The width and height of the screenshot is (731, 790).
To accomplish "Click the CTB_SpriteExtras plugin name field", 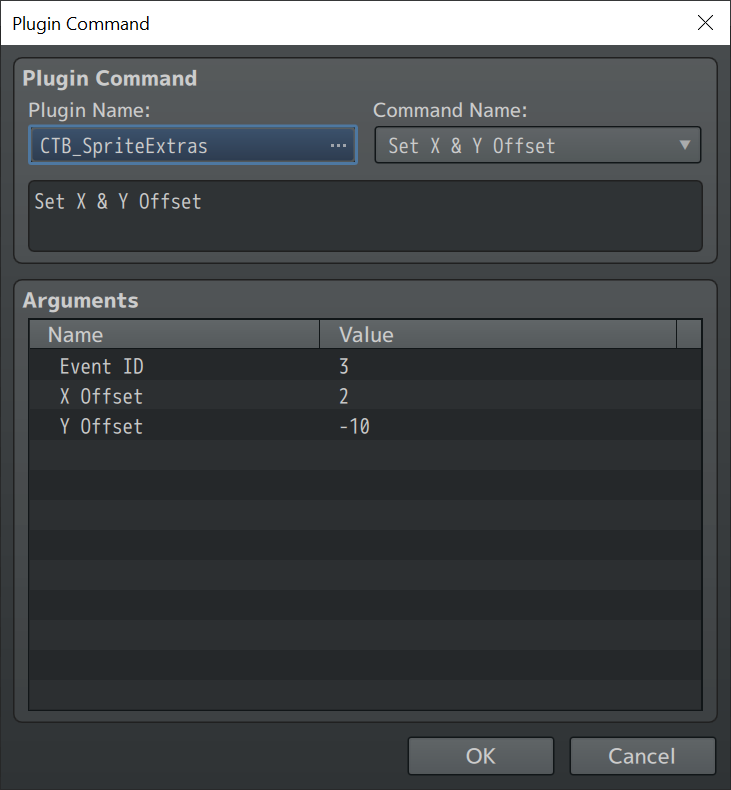I will pyautogui.click(x=192, y=145).
